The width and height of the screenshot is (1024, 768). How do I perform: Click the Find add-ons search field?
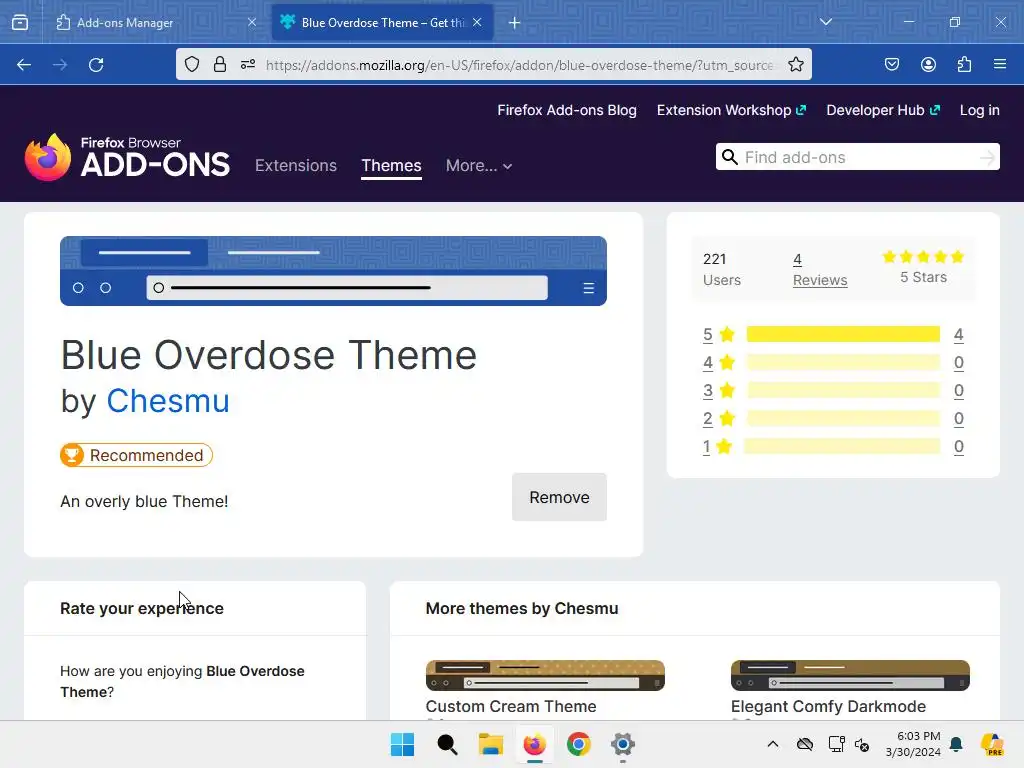pyautogui.click(x=857, y=157)
